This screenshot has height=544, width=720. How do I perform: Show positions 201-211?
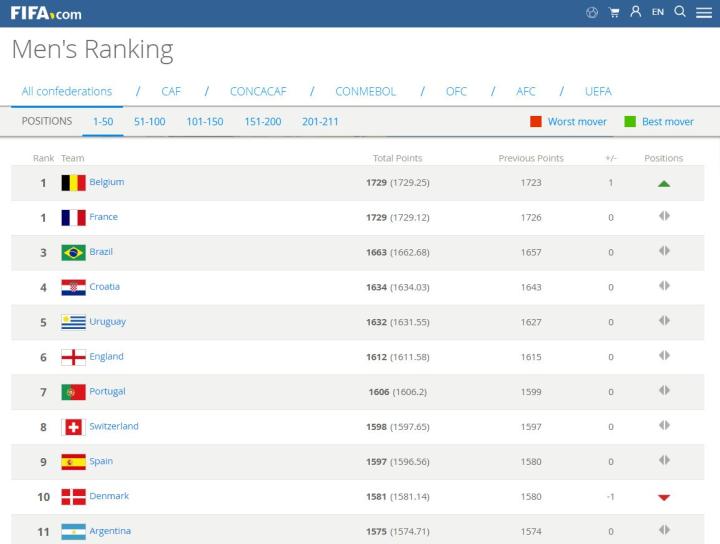pos(320,122)
